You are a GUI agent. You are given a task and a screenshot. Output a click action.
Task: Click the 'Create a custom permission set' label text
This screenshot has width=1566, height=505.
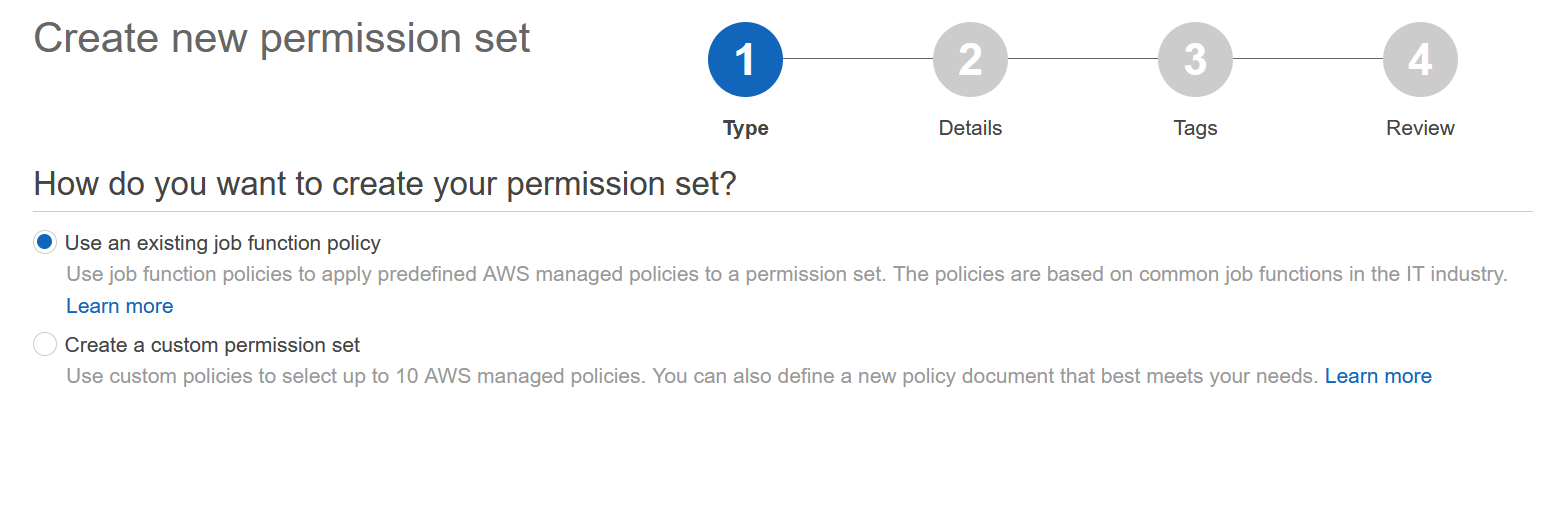click(x=212, y=345)
